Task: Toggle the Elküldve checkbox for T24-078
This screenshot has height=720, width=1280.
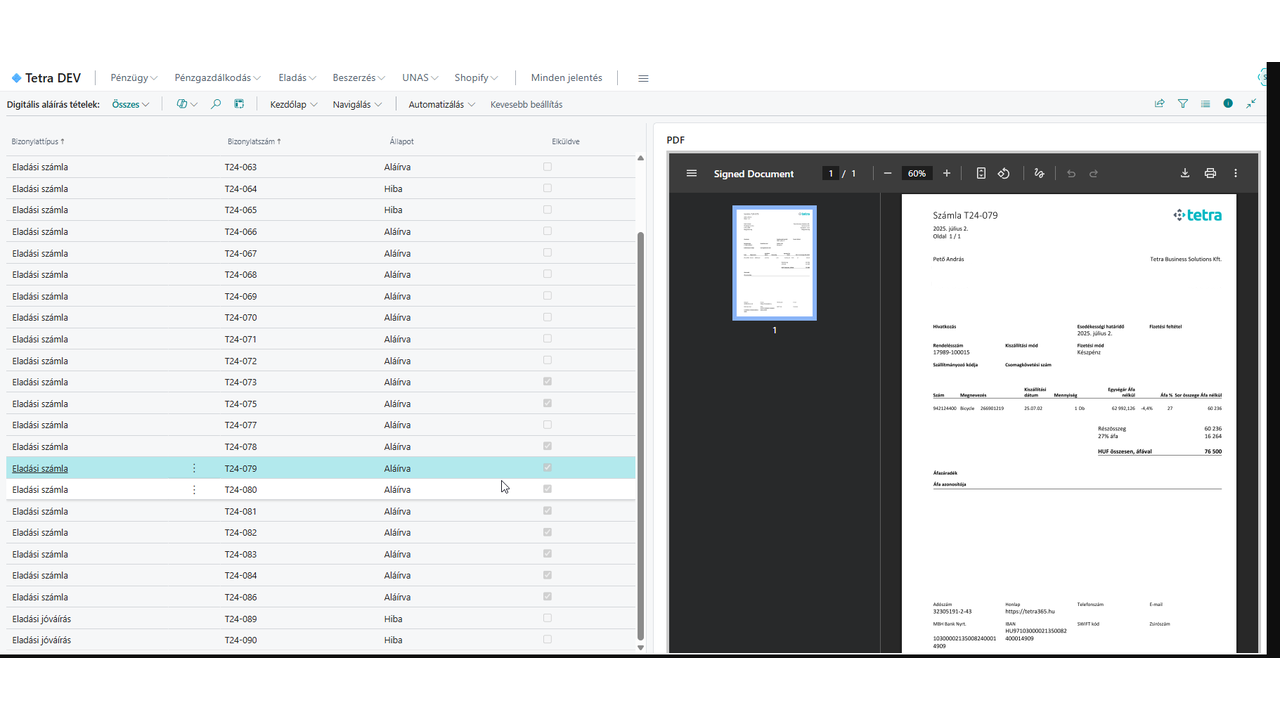Action: [x=547, y=446]
